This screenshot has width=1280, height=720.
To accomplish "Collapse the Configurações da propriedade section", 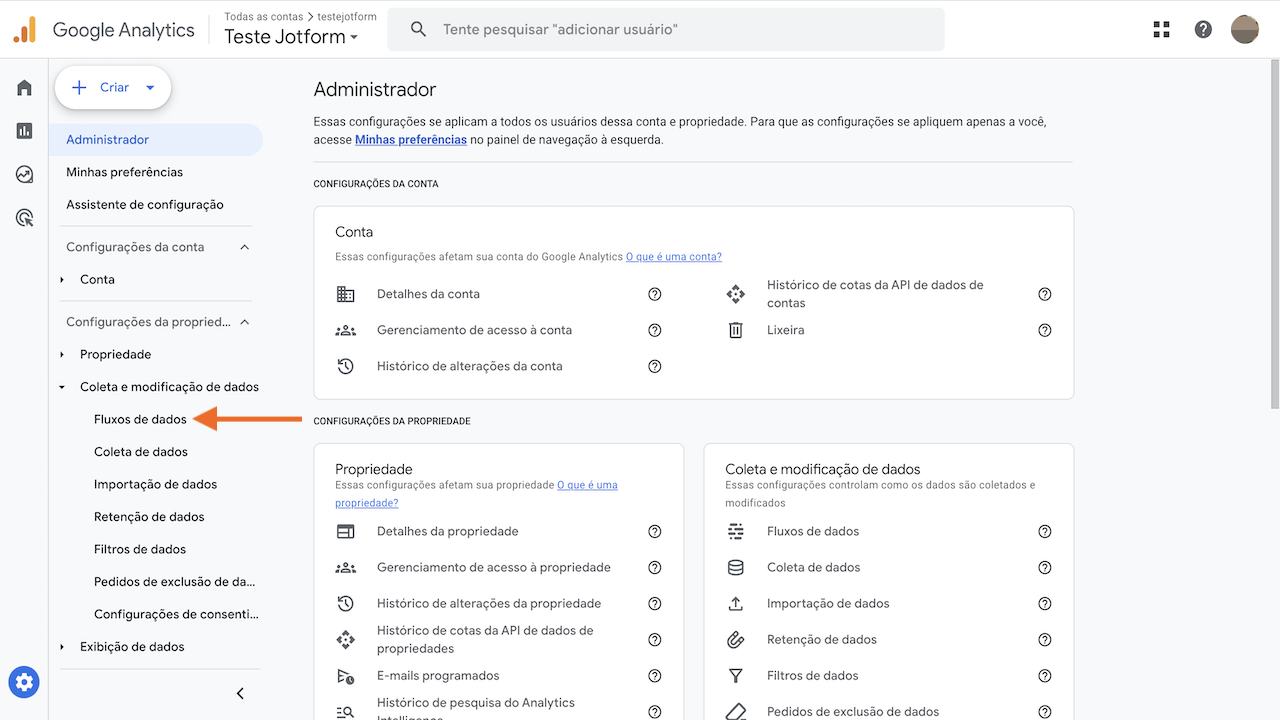I will [x=244, y=321].
